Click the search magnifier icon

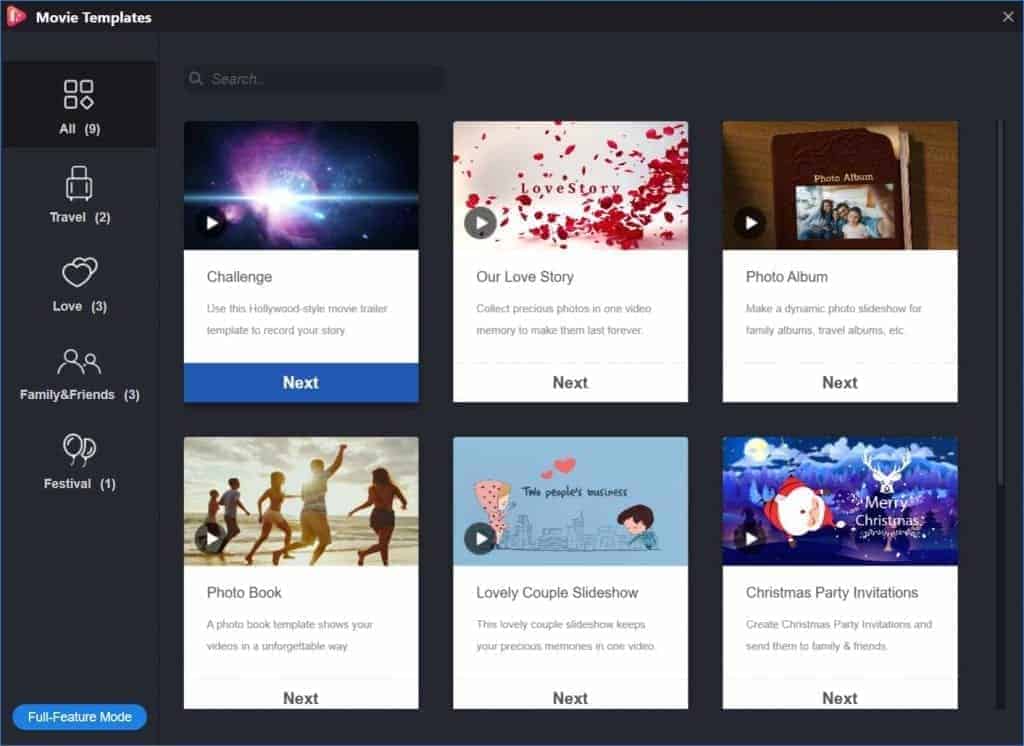(x=196, y=78)
